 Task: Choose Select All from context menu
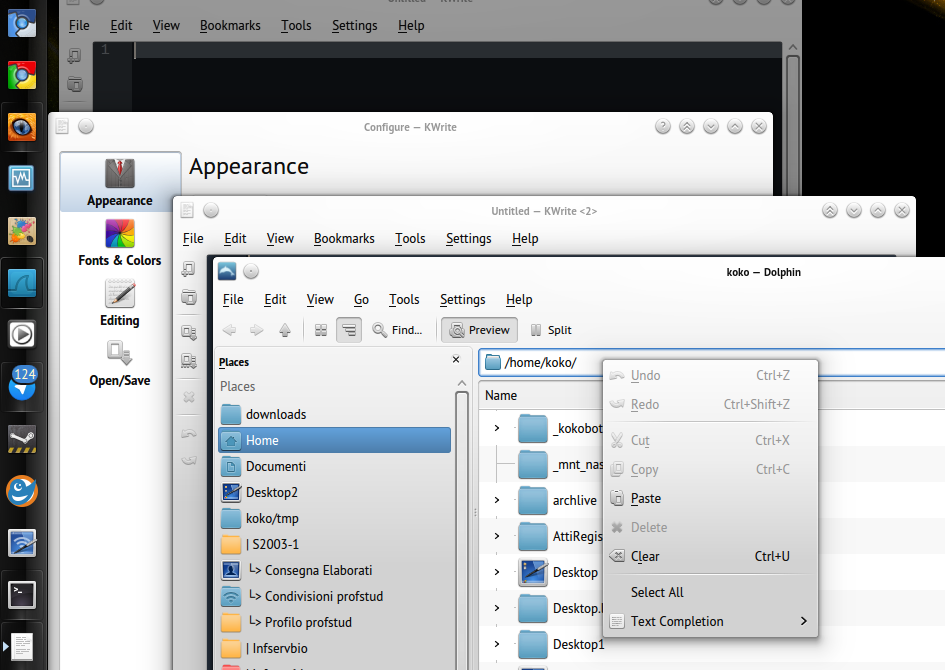point(710,592)
